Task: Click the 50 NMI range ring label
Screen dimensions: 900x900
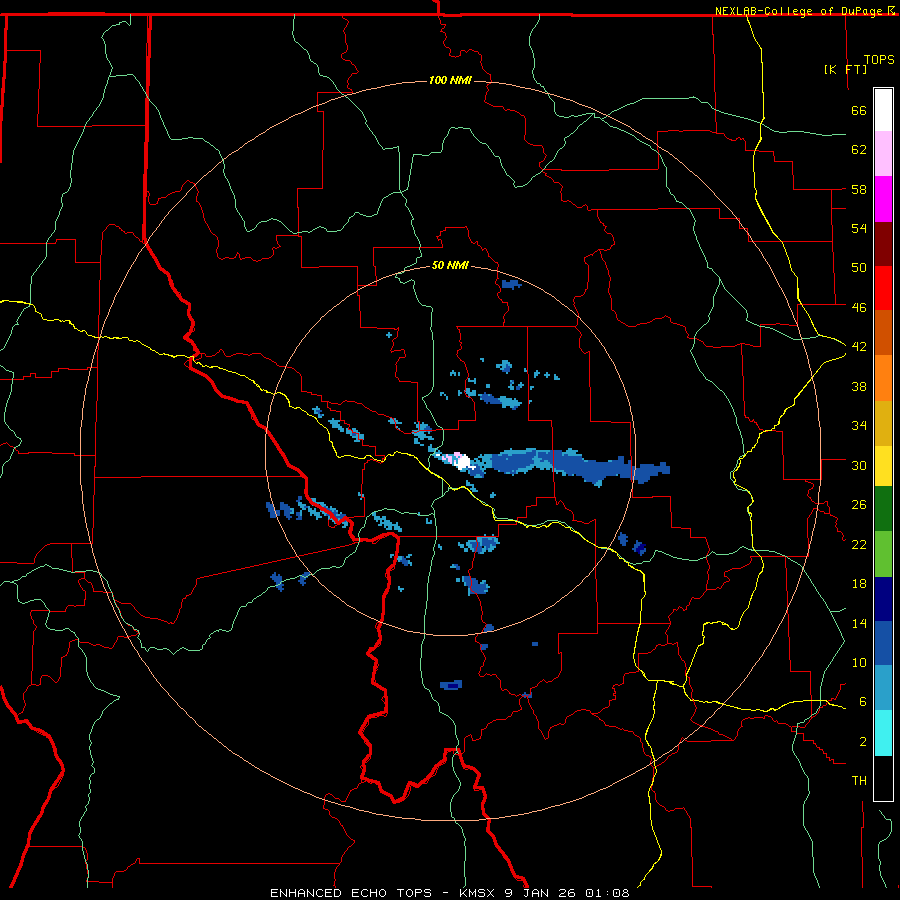Action: (450, 265)
